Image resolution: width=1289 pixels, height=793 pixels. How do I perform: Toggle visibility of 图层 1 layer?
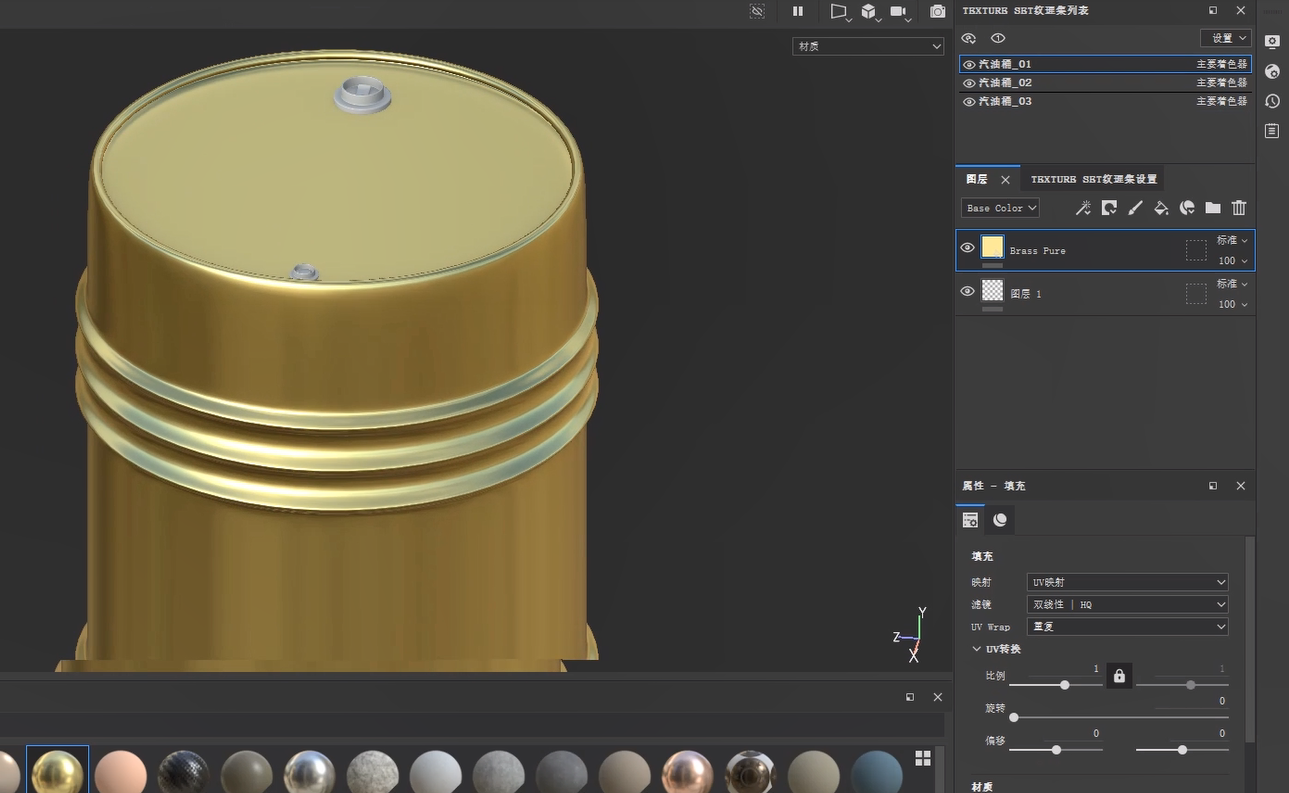click(x=967, y=291)
